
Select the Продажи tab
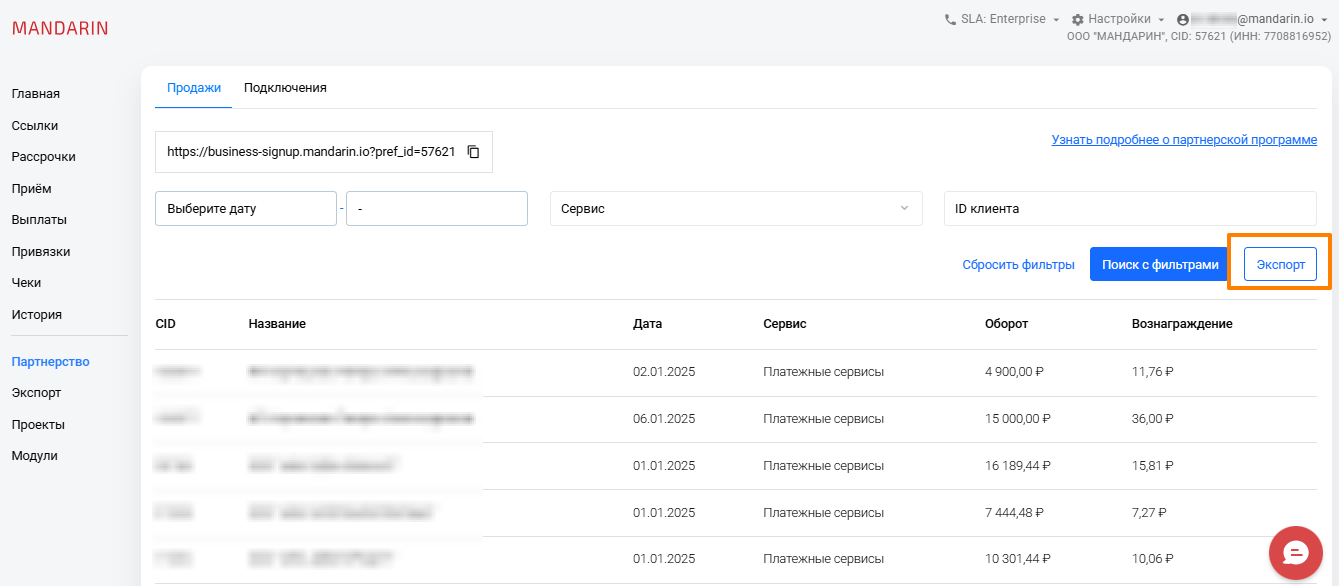[193, 88]
